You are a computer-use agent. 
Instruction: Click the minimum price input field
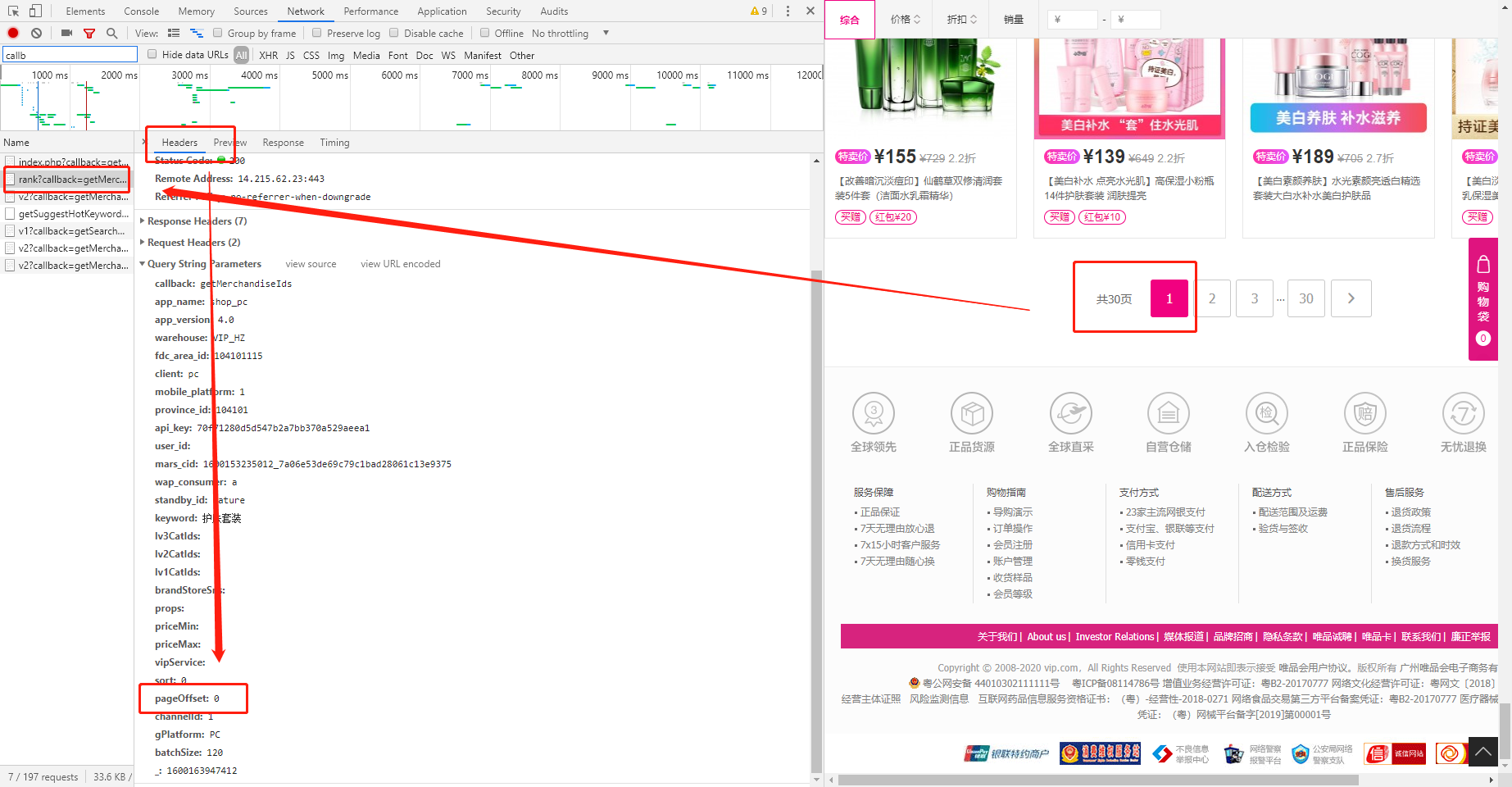click(x=1073, y=19)
